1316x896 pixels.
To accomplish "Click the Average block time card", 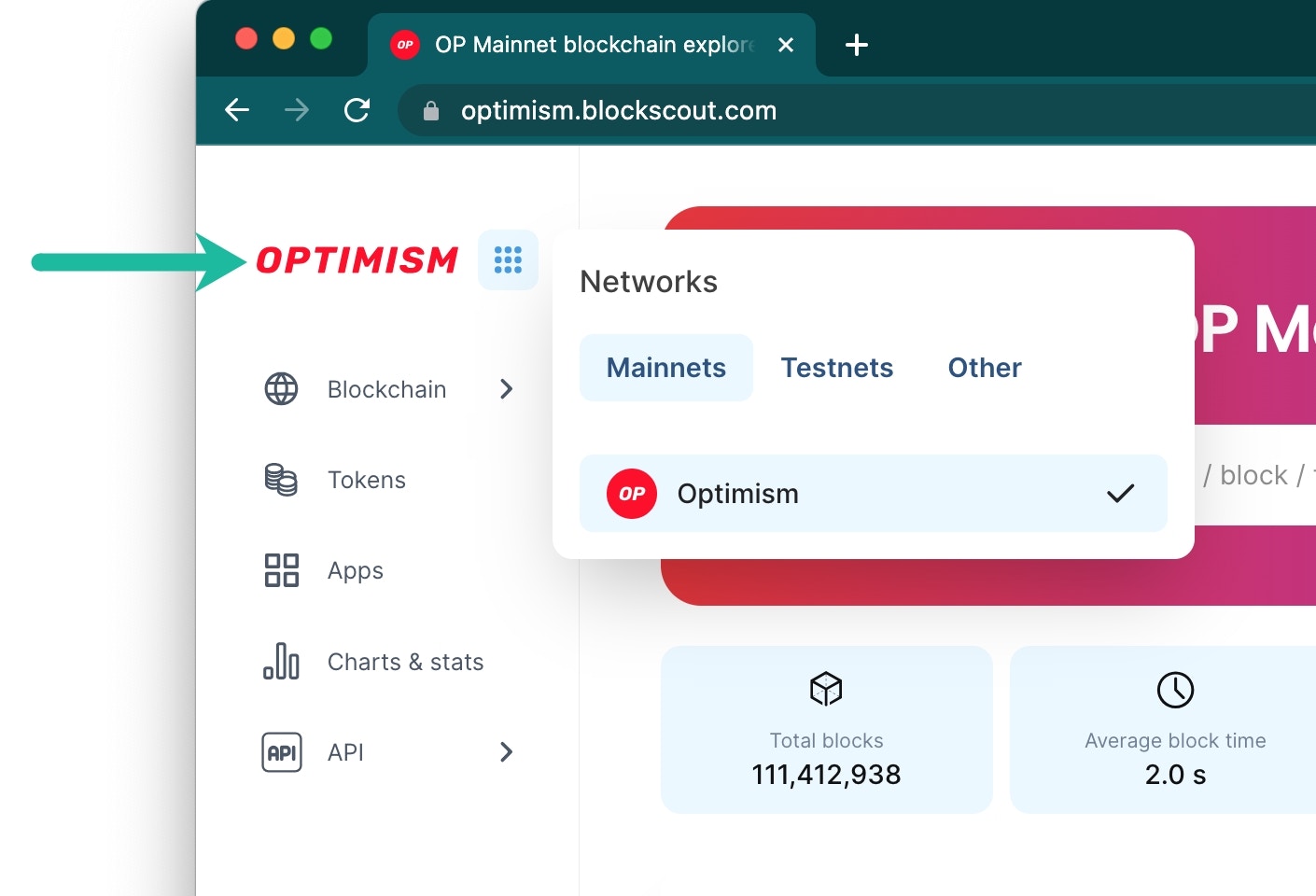I will click(1163, 730).
